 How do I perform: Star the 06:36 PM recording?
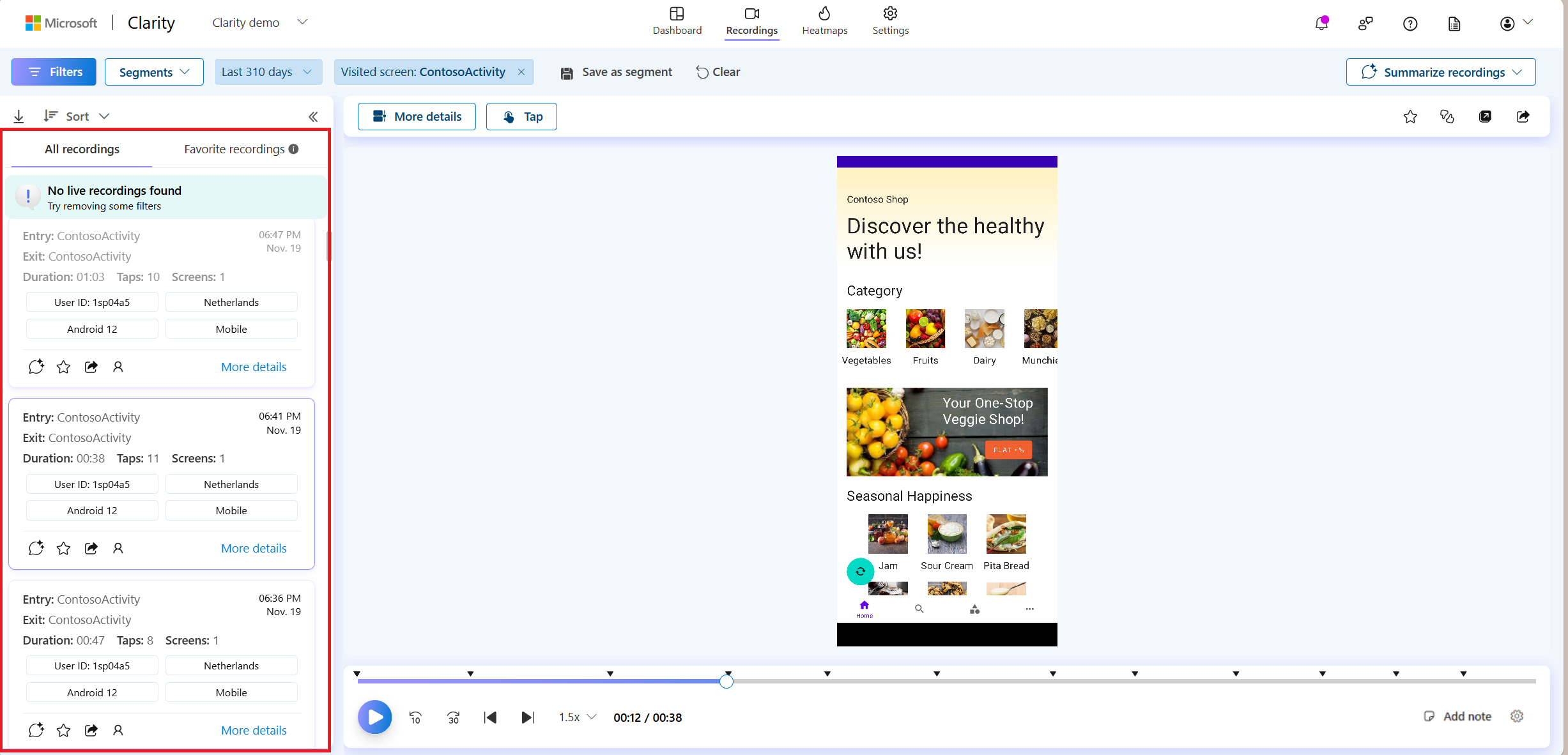click(63, 730)
